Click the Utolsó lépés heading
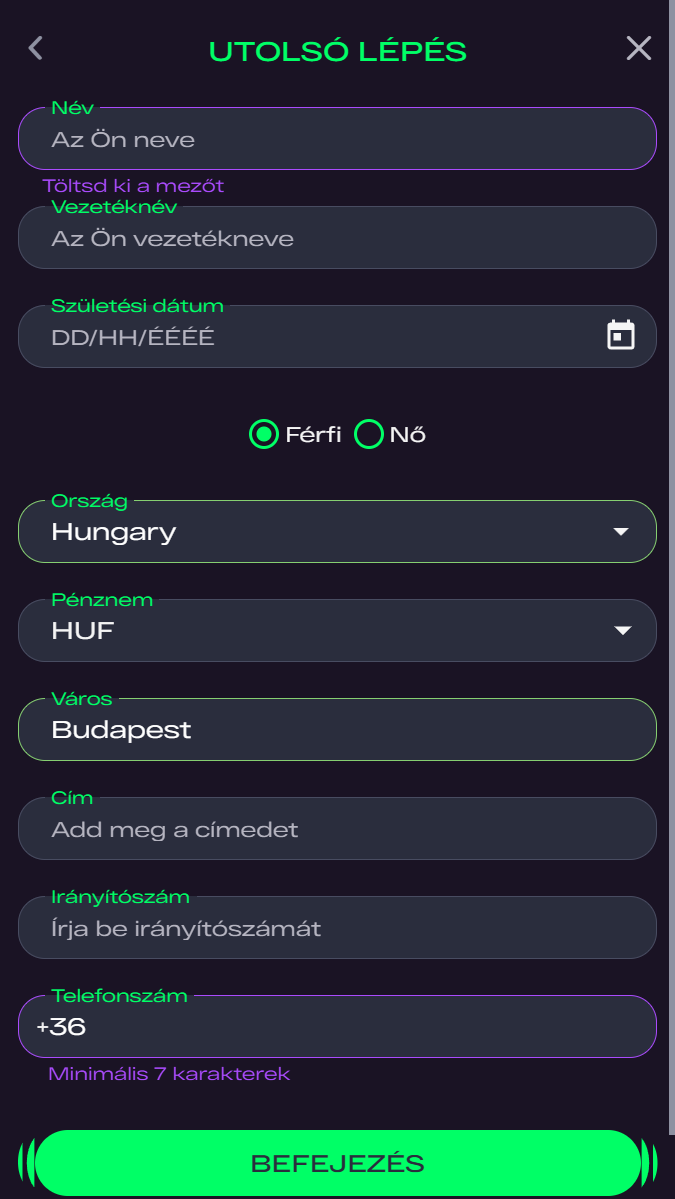This screenshot has width=675, height=1199. click(337, 51)
